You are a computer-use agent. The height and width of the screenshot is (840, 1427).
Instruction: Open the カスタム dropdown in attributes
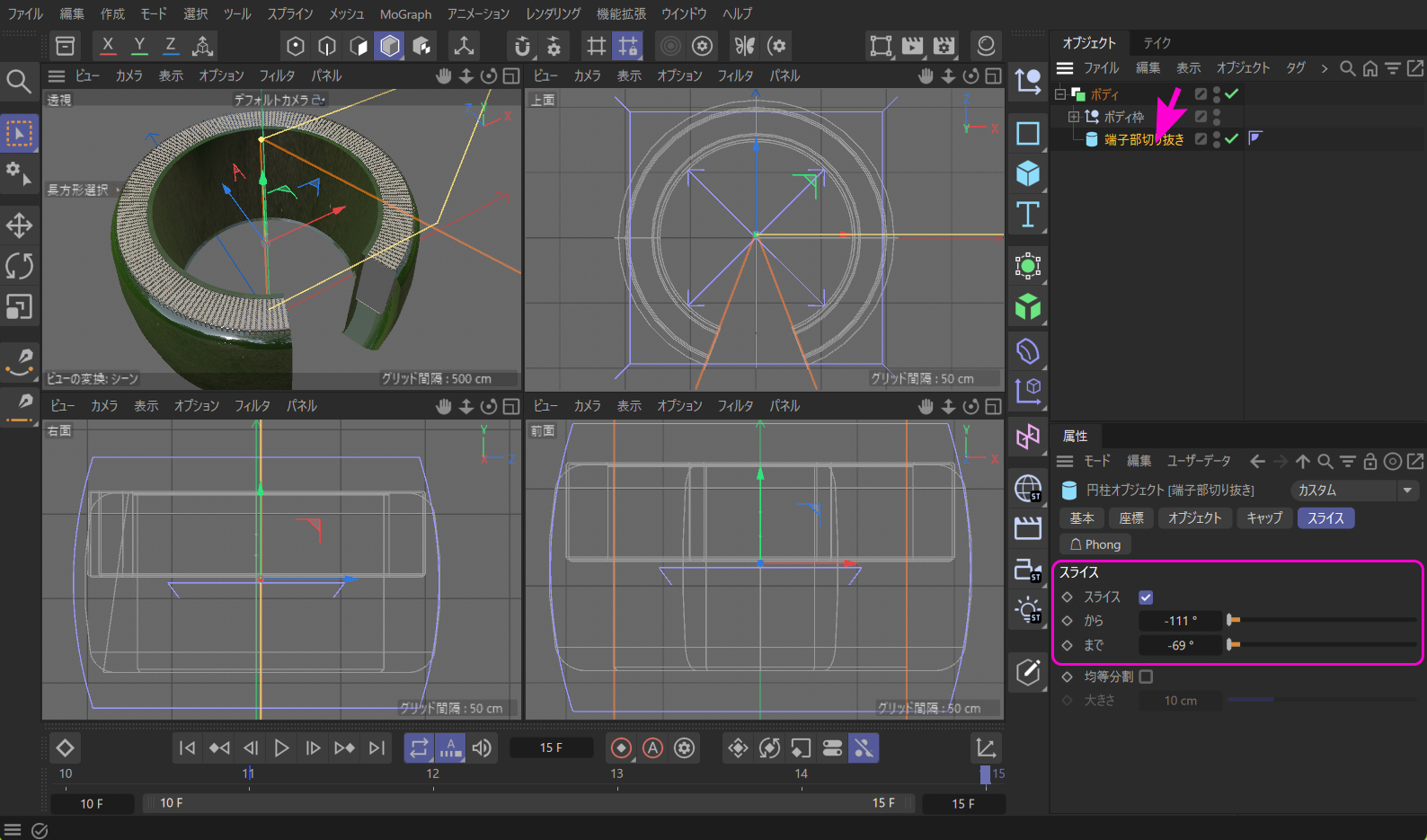1354,491
